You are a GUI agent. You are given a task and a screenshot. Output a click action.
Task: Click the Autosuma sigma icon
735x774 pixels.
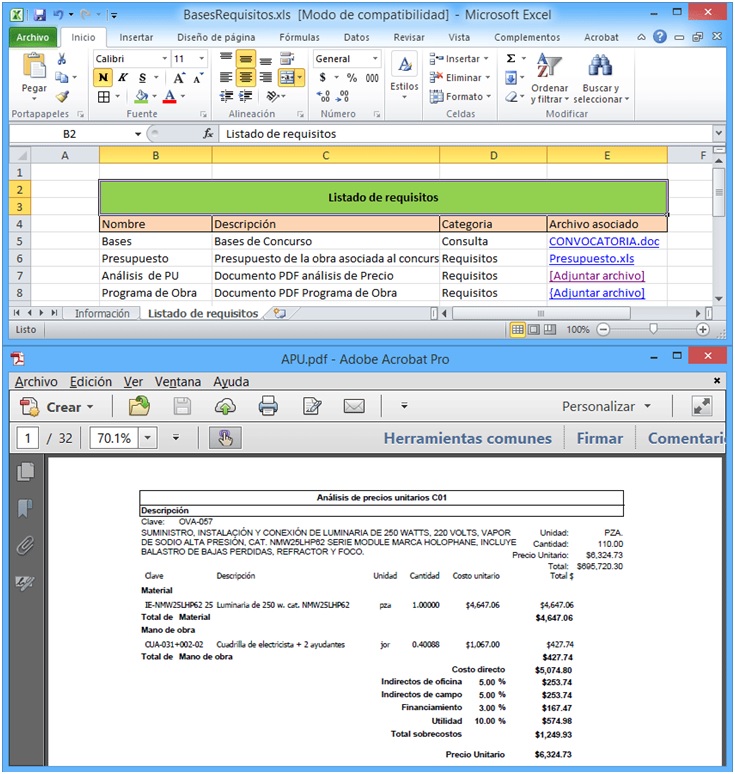pyautogui.click(x=511, y=59)
